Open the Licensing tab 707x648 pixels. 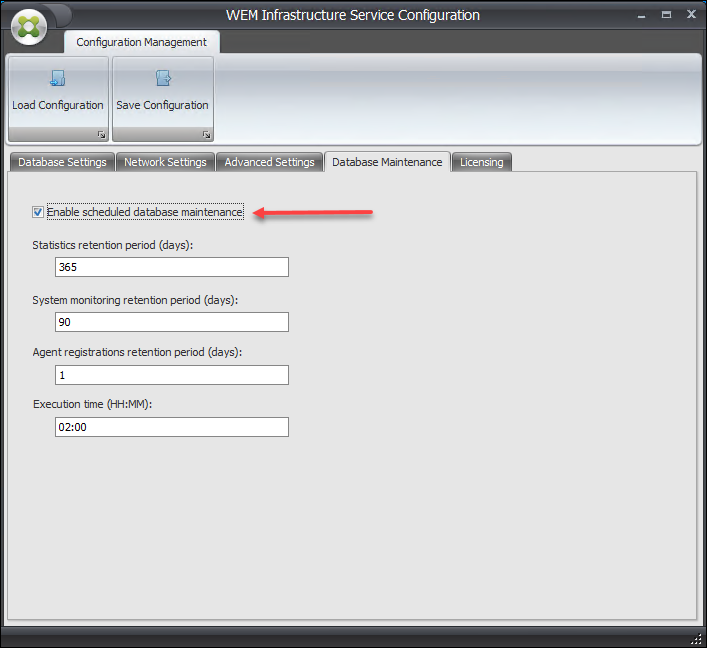(482, 162)
